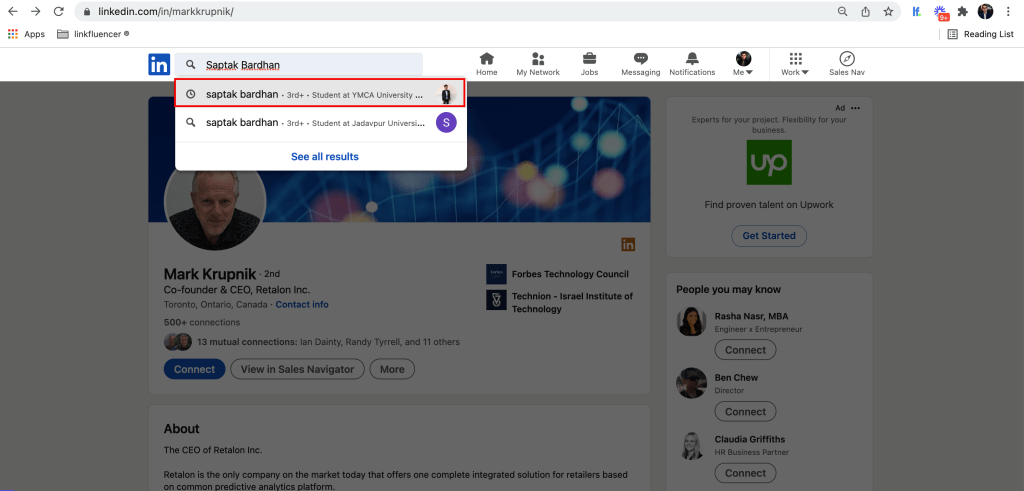Click the browser forward arrow

click(x=36, y=11)
